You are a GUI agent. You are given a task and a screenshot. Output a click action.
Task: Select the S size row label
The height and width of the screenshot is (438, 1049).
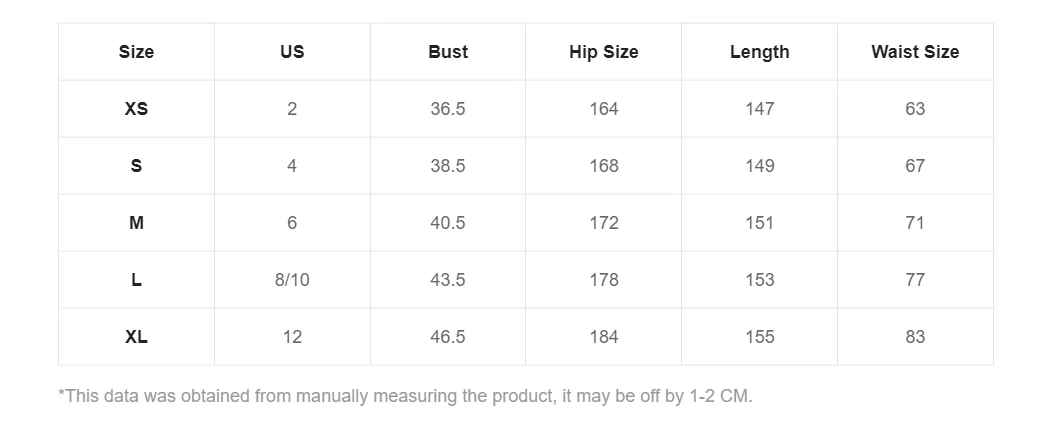pos(136,166)
